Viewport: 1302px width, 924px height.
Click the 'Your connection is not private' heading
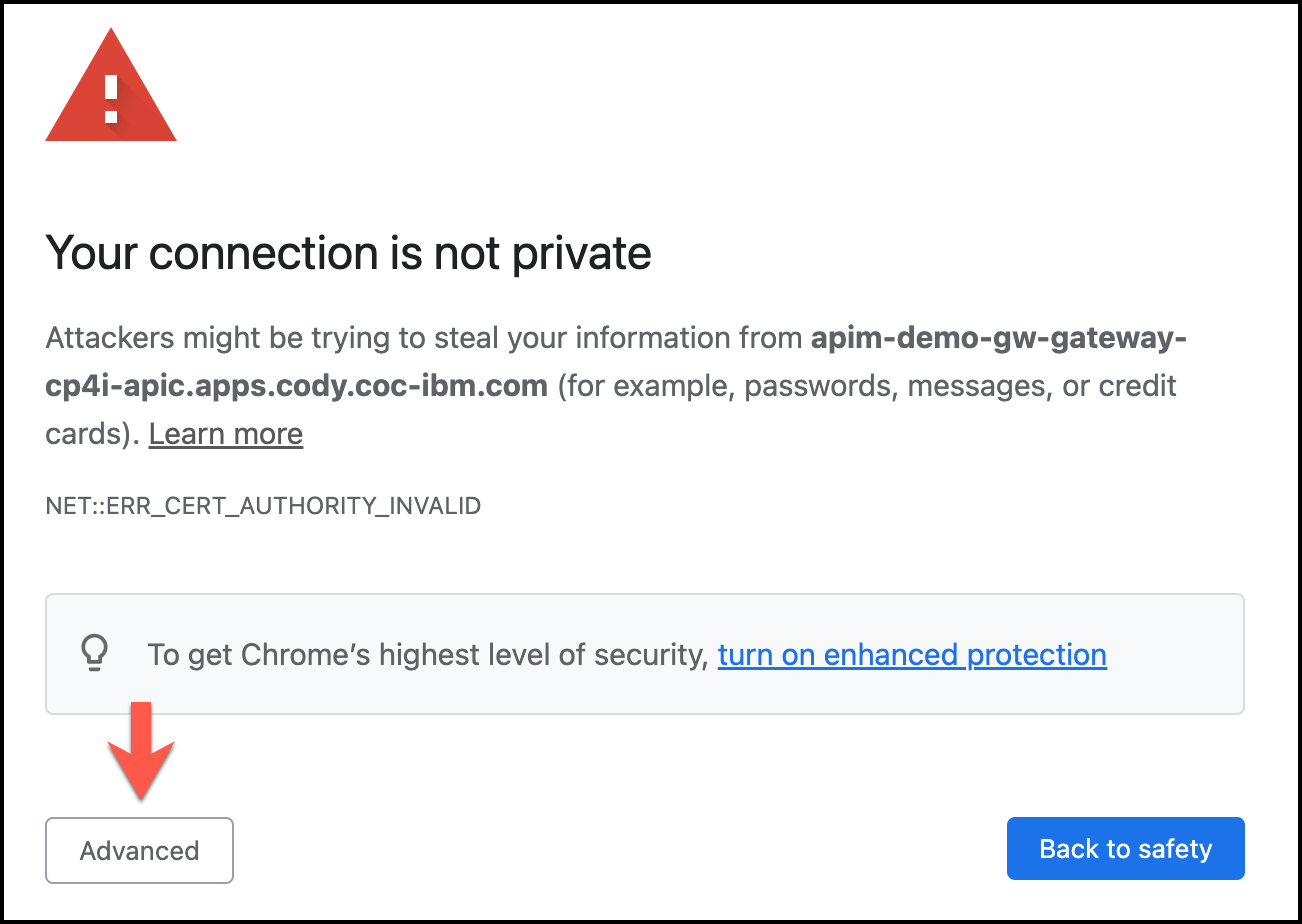349,253
